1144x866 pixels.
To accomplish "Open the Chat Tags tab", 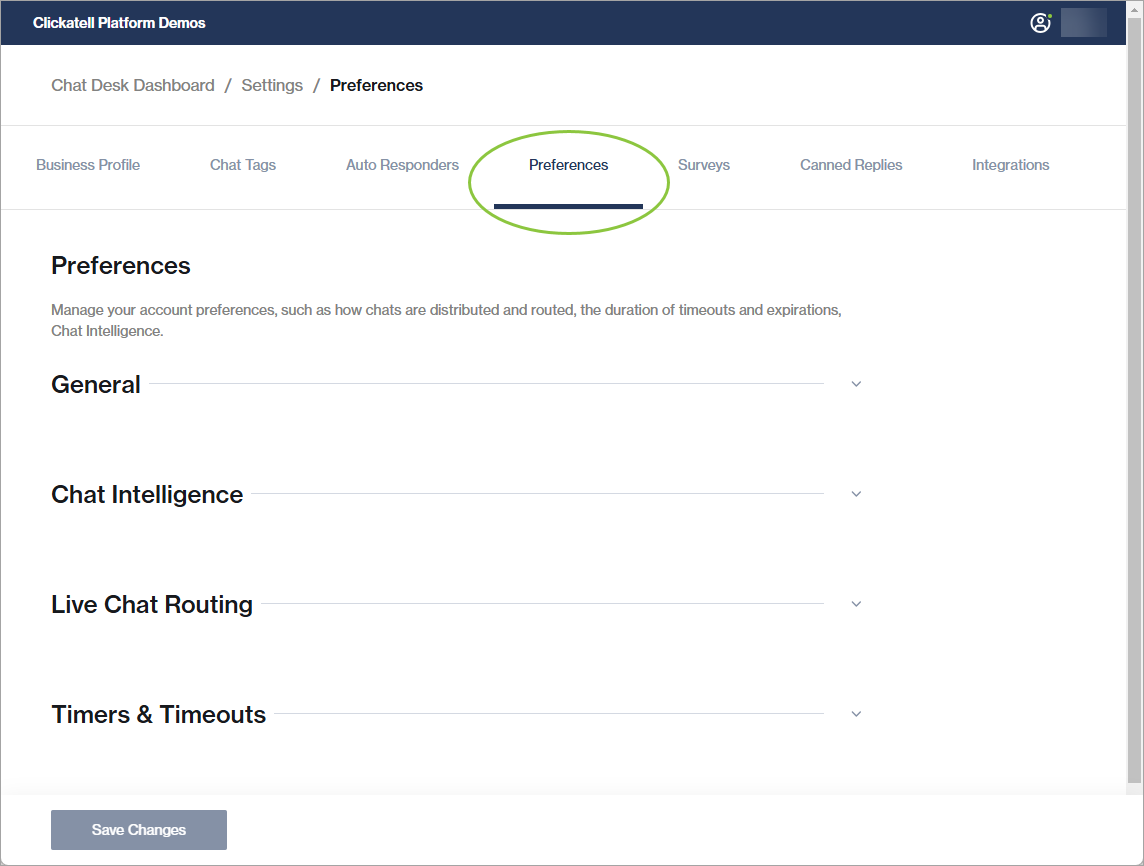I will 243,165.
